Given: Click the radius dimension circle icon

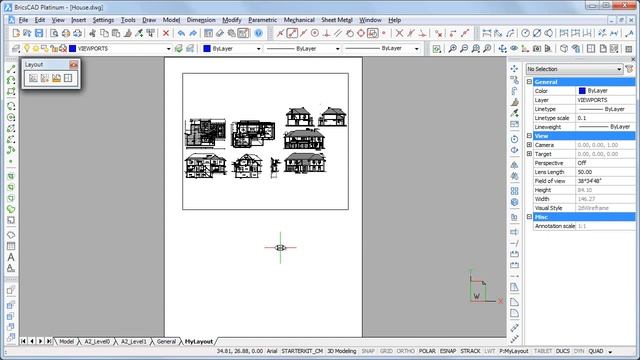Looking at the screenshot, I should click(526, 33).
